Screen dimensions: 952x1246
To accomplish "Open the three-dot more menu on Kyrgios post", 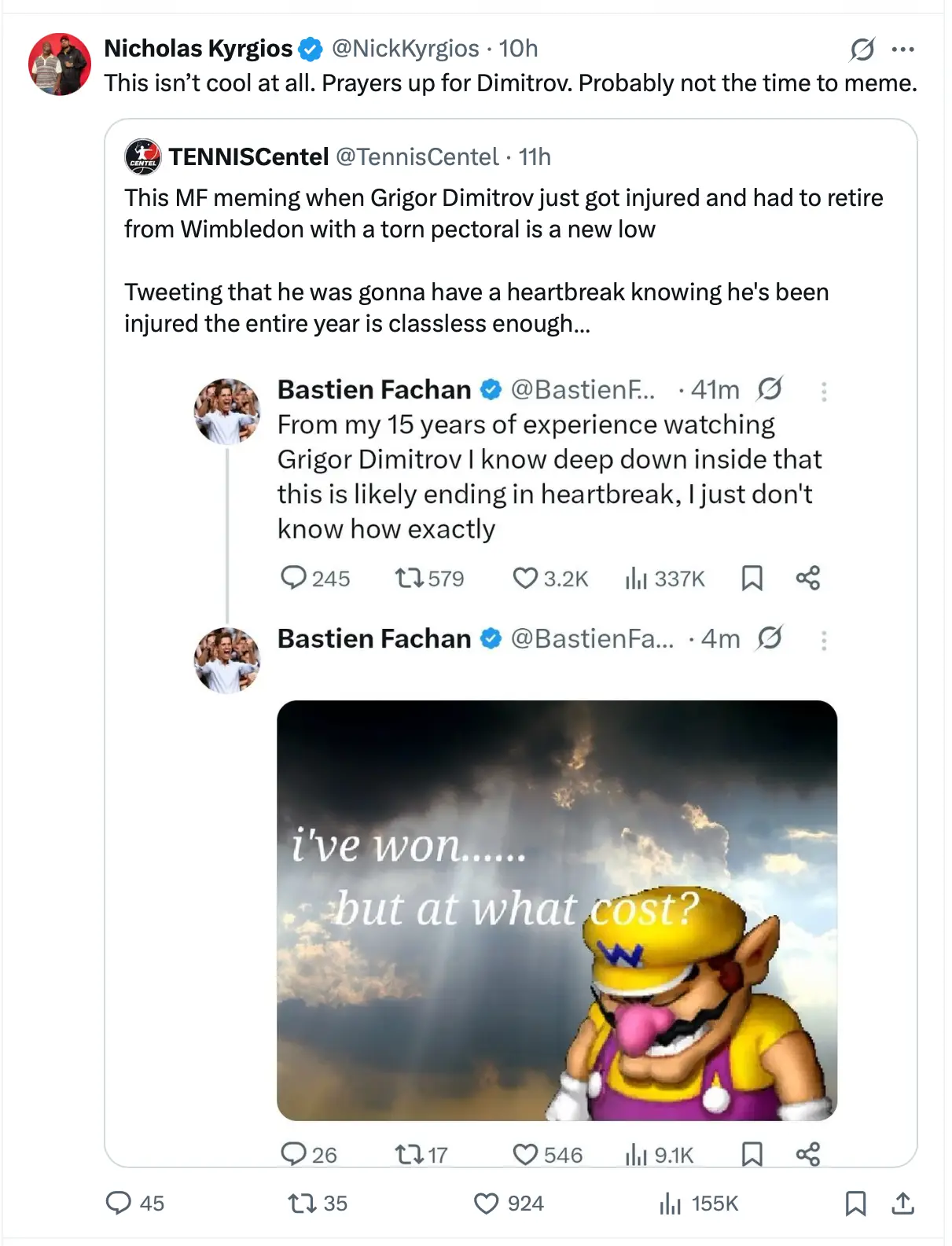I will [x=903, y=50].
